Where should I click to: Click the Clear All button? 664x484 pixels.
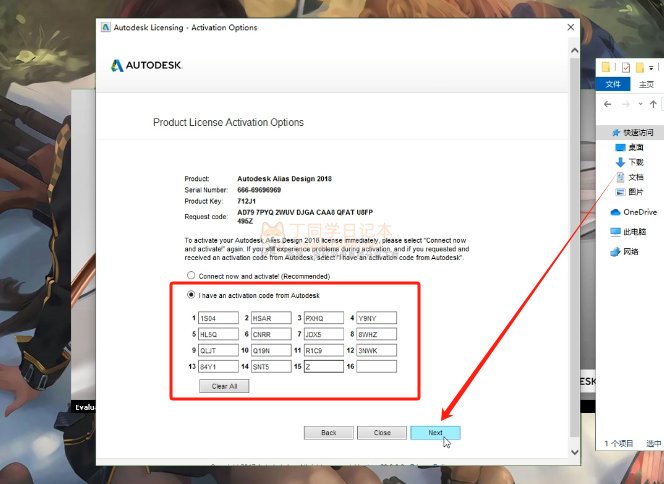click(224, 386)
